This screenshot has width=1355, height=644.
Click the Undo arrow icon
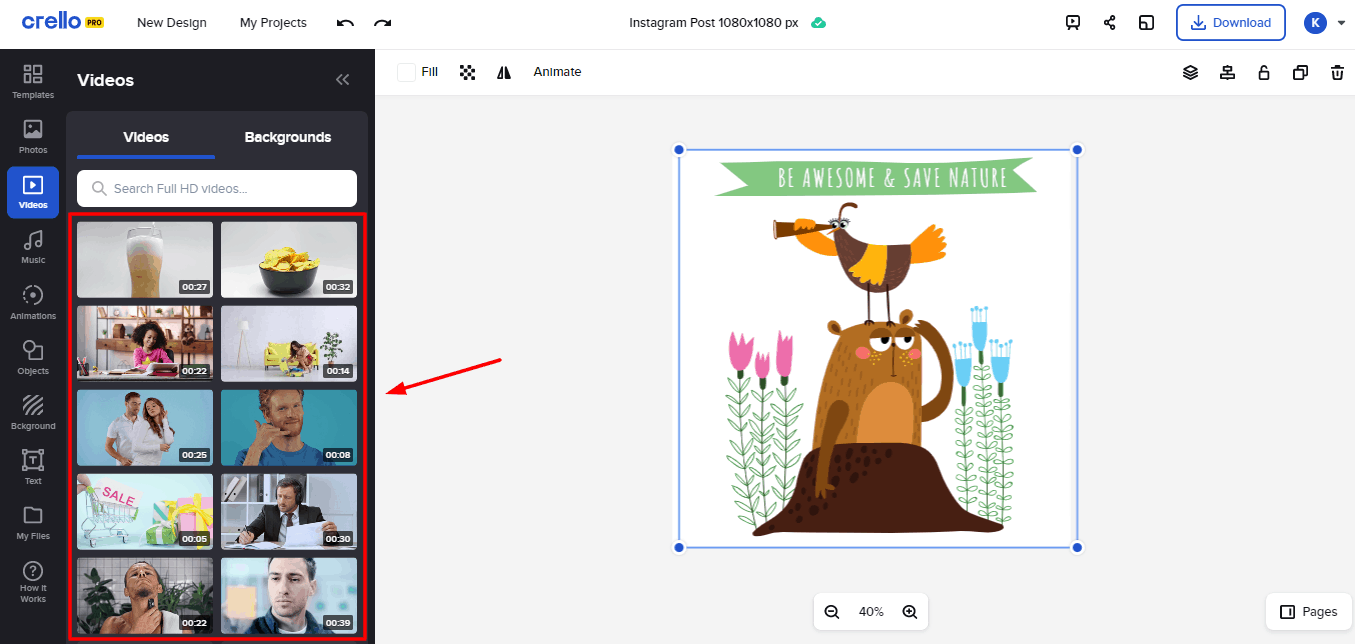[345, 23]
